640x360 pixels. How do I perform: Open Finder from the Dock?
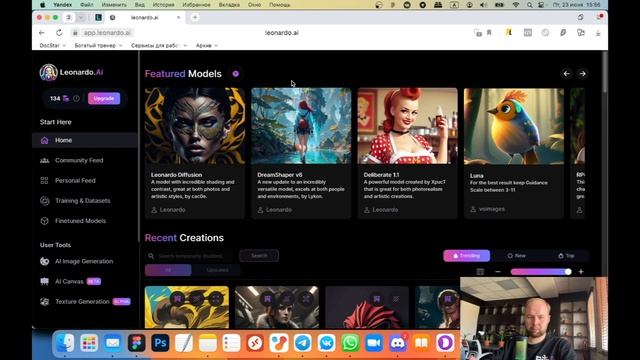pyautogui.click(x=65, y=343)
